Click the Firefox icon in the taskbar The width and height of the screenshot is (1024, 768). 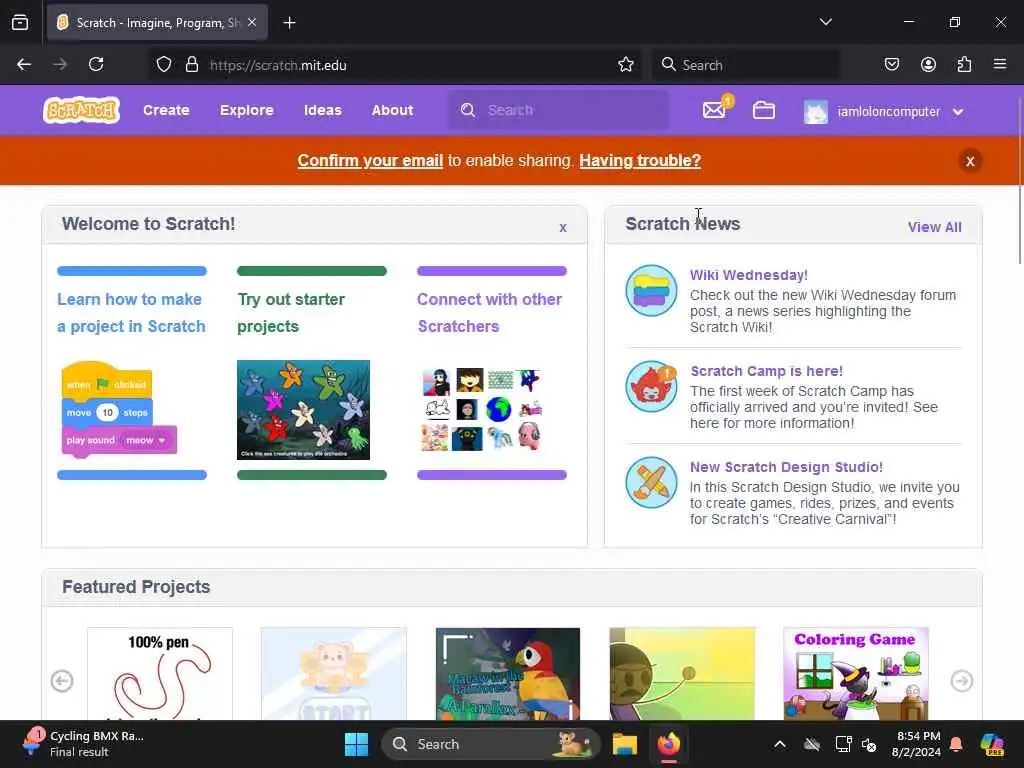click(x=669, y=744)
